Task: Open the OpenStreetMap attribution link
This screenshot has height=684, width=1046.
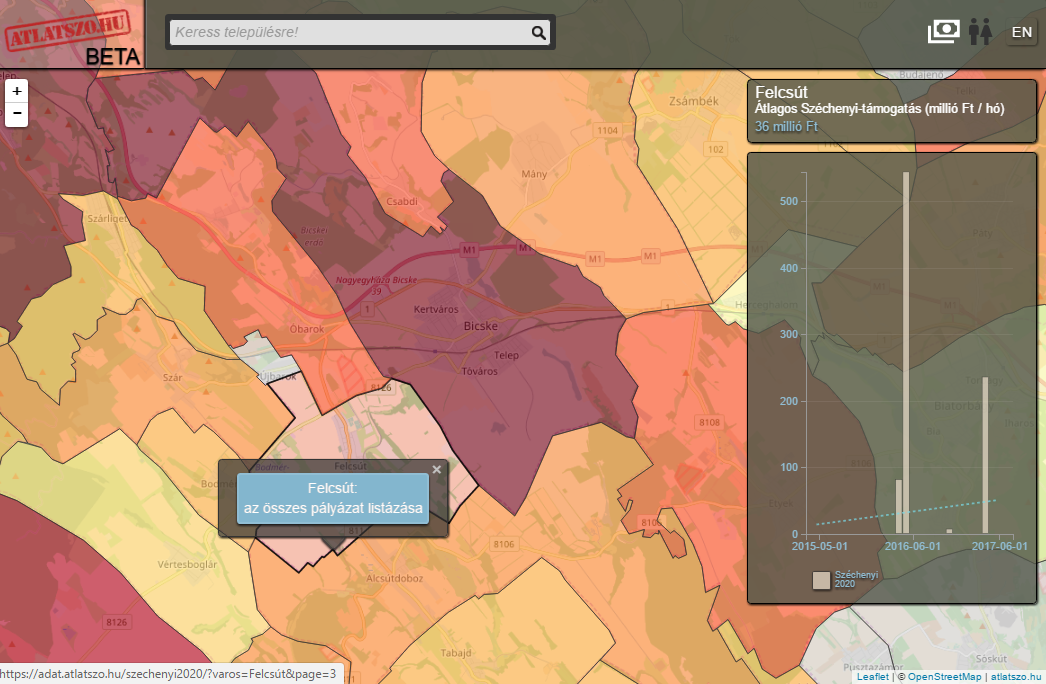Action: tap(943, 677)
